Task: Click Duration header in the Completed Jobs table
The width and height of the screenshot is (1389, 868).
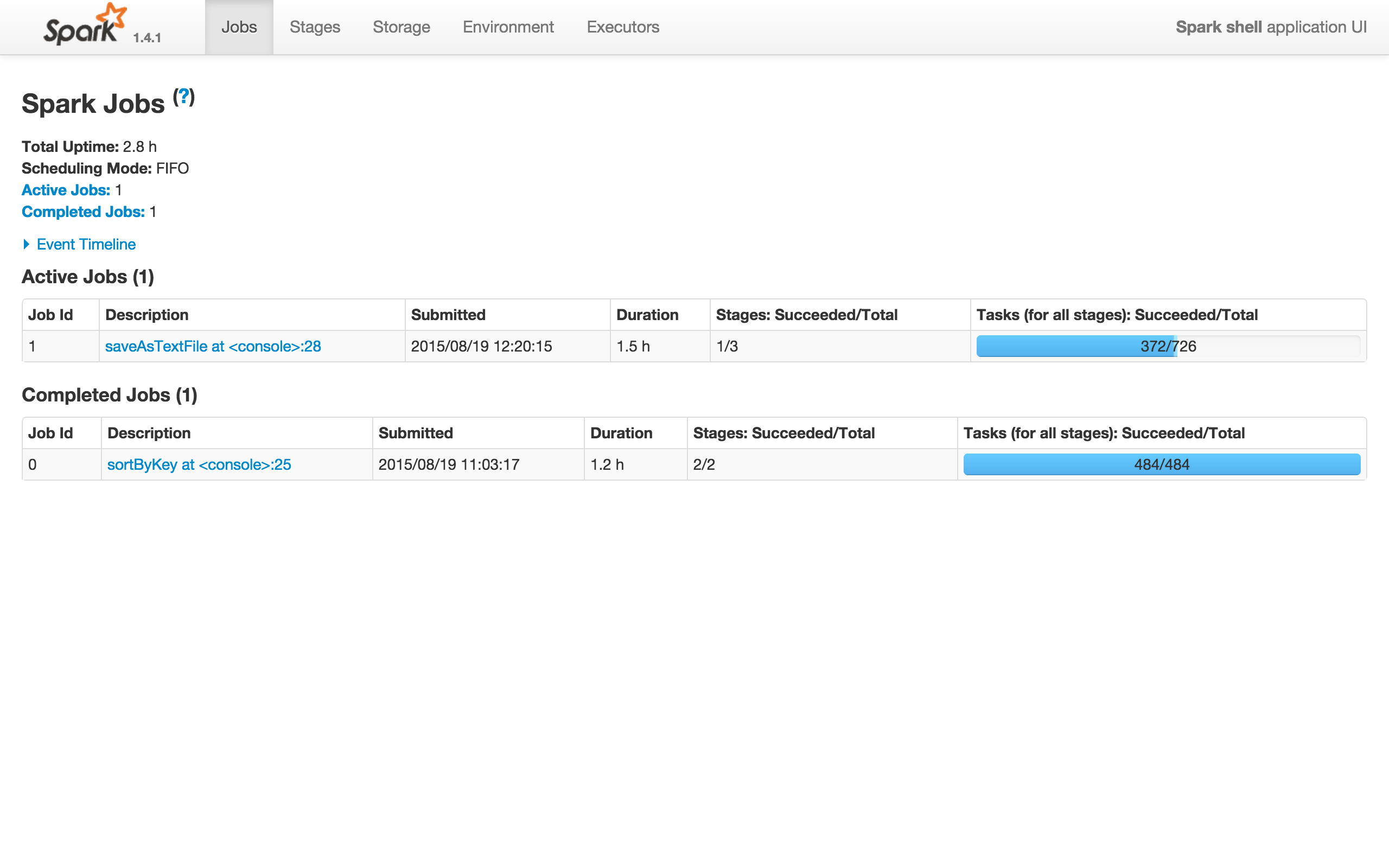Action: [x=621, y=433]
